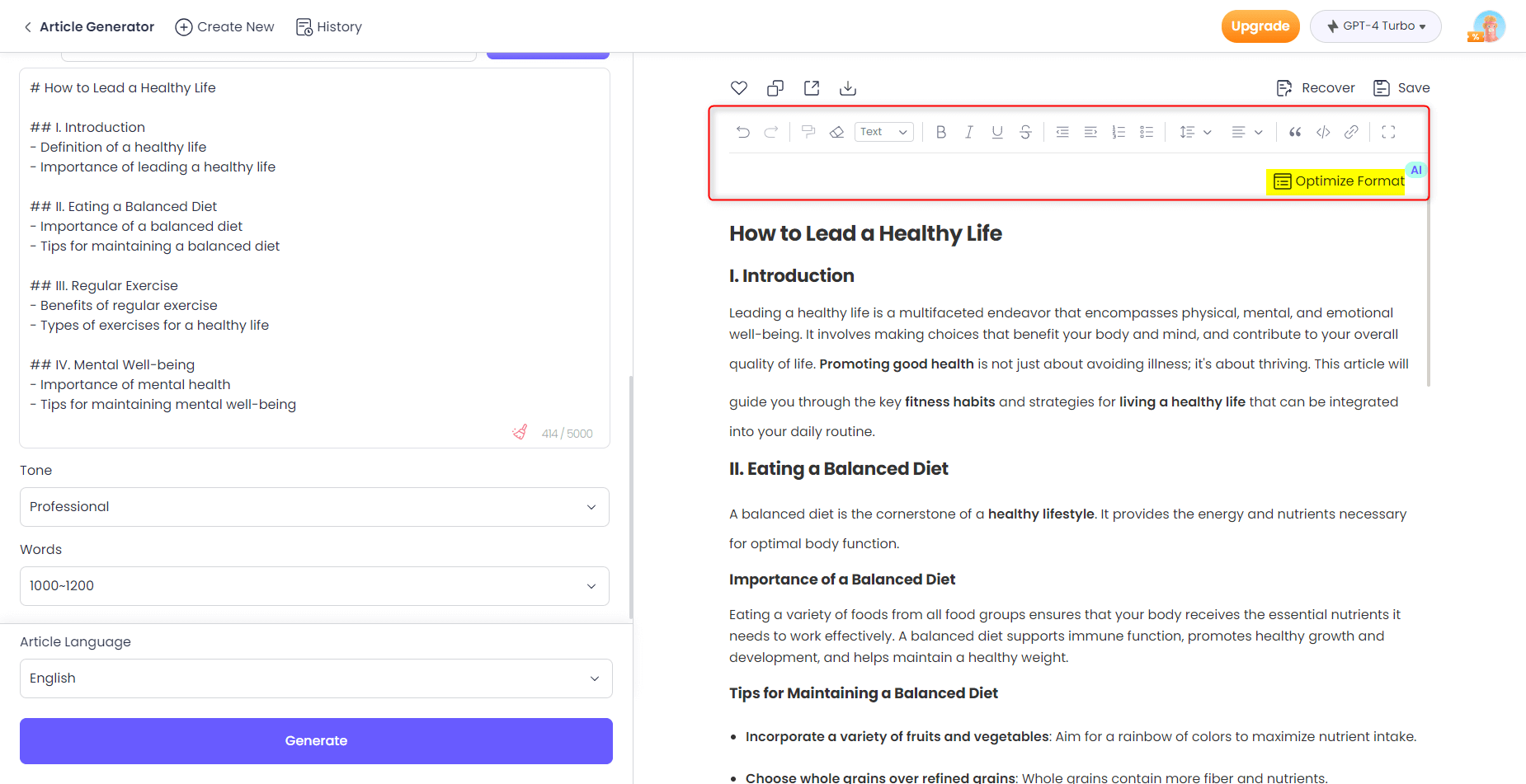Screen dimensions: 1526x784
Task: Click 'Tips for Maintaining a Balanced Diet' subheading
Action: click(864, 693)
